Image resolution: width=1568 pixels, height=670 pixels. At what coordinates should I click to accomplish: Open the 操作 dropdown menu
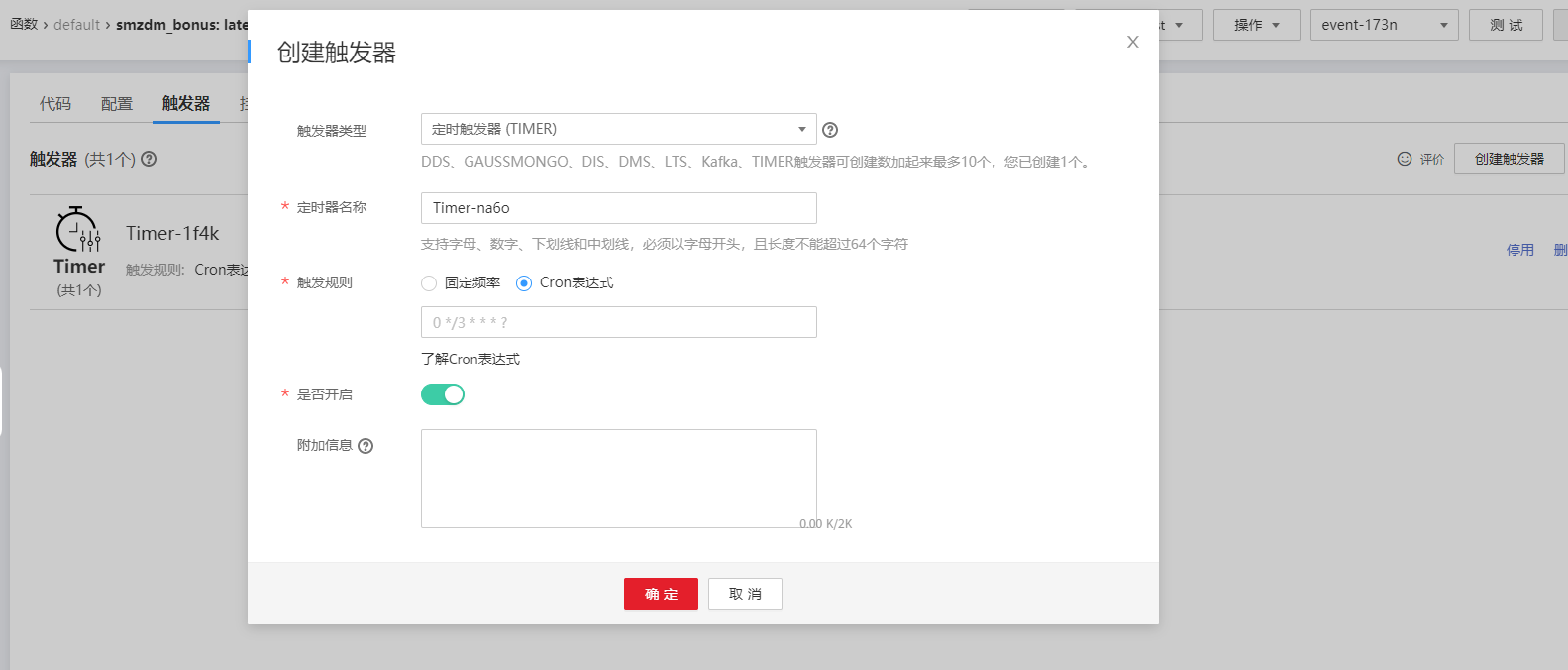(x=1256, y=25)
